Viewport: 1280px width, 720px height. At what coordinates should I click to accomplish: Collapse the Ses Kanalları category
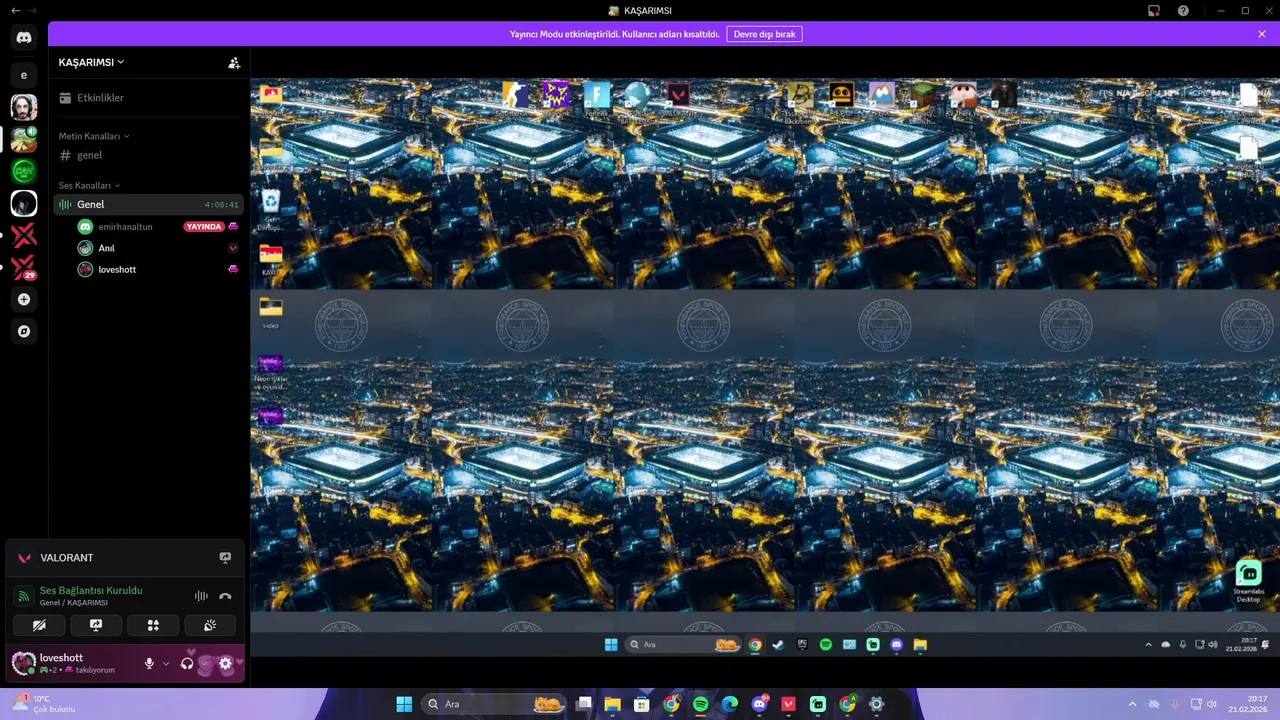pos(89,186)
